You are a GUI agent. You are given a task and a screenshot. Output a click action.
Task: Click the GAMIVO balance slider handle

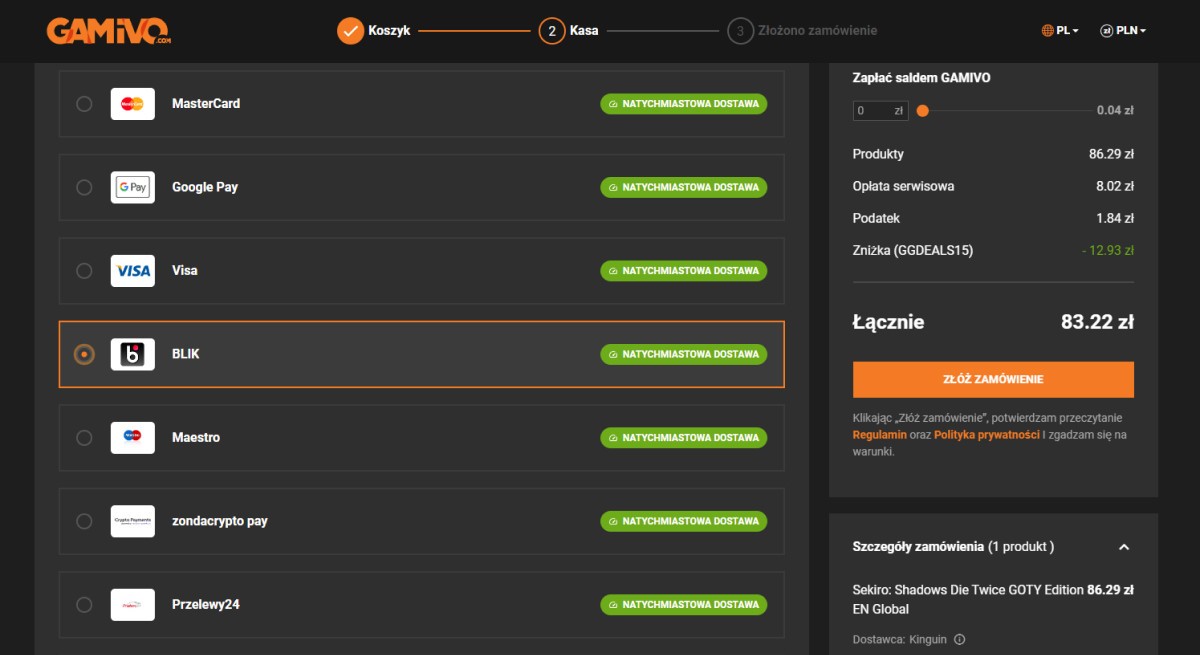(x=922, y=111)
